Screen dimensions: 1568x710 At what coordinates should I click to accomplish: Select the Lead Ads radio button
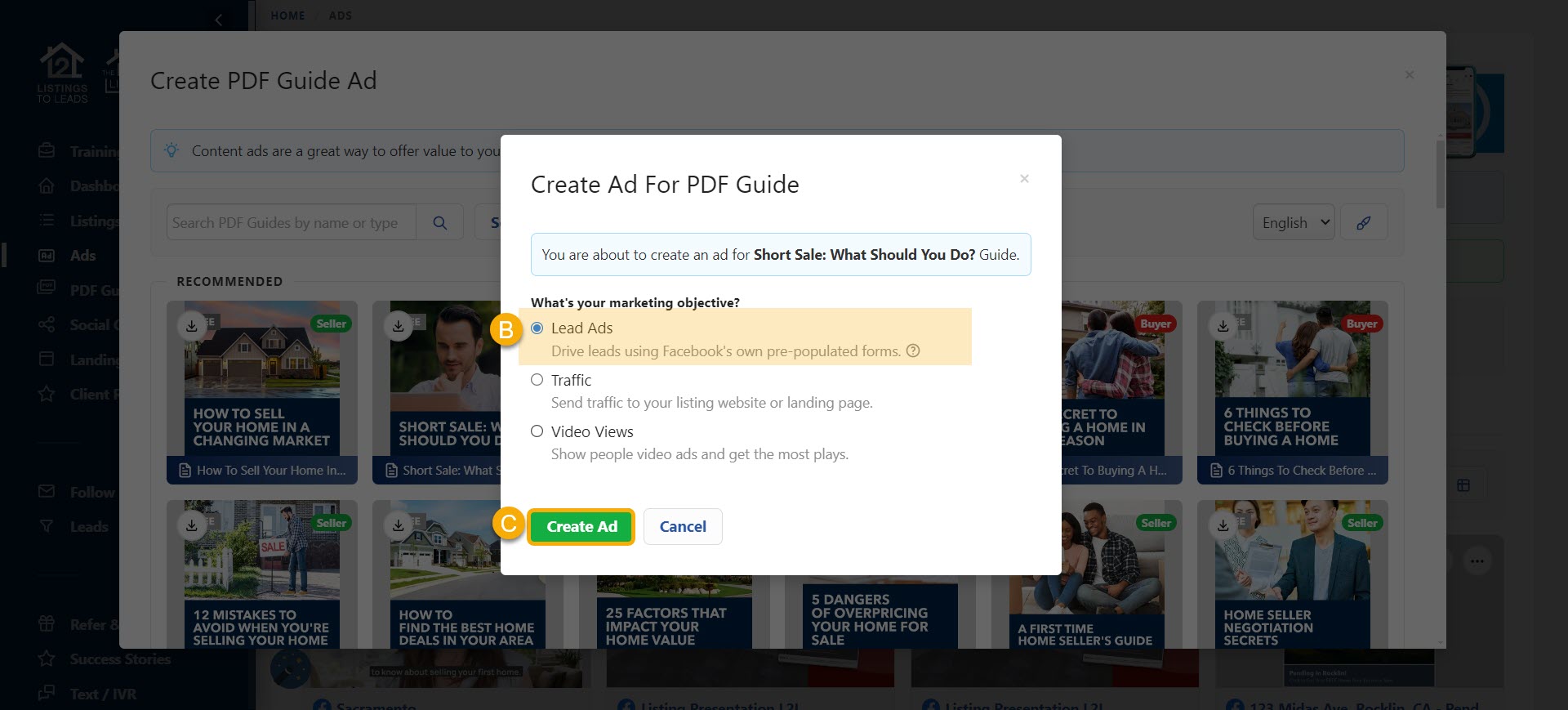pos(537,328)
